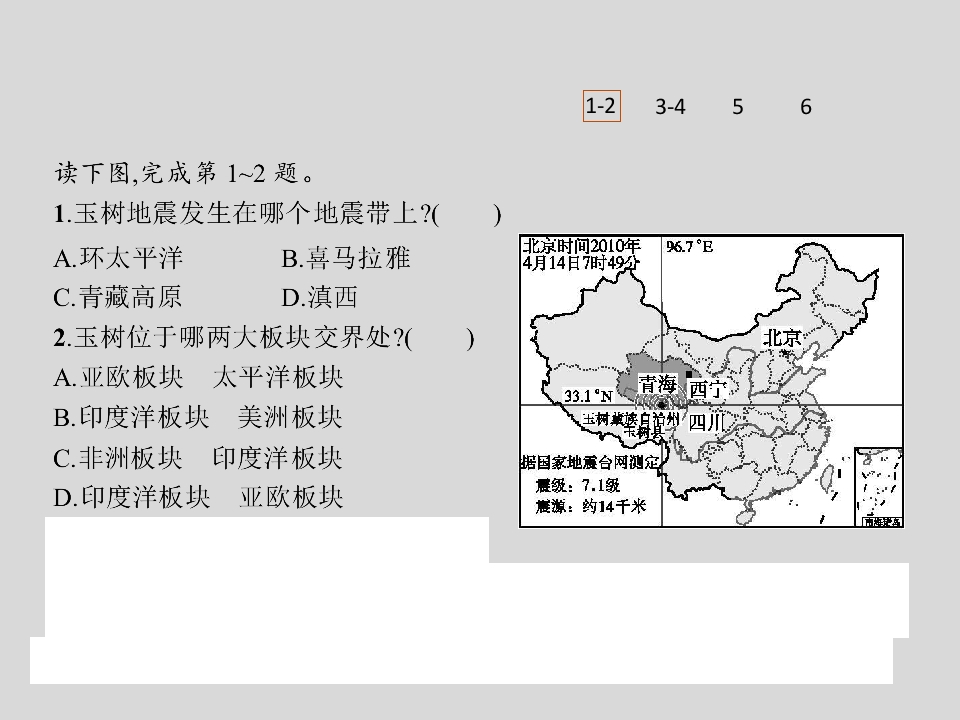The image size is (960, 720).
Task: Click the 四川 label on the map
Action: pyautogui.click(x=707, y=422)
